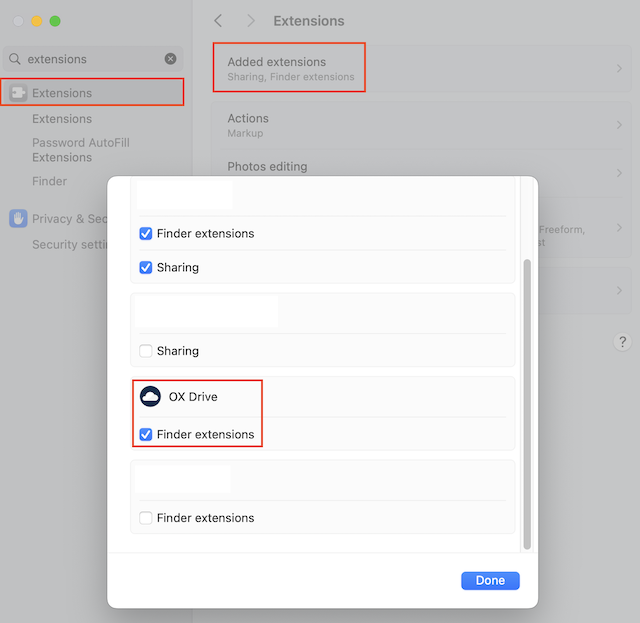Click the search magnifier icon in sidebar

tap(15, 59)
